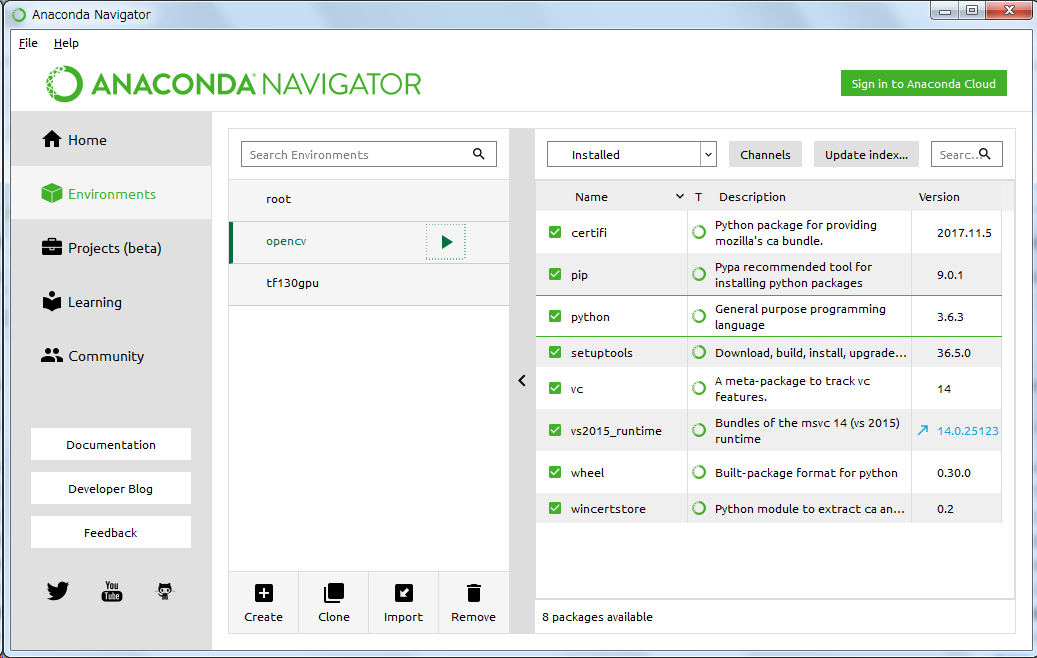Open the Documentation link button
1037x658 pixels.
click(x=110, y=444)
